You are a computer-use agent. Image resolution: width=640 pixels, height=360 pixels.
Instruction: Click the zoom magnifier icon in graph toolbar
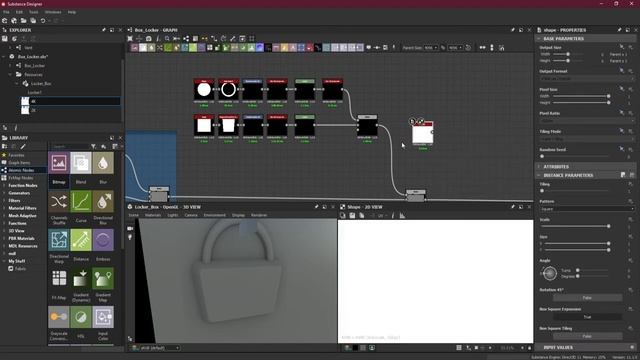point(167,38)
